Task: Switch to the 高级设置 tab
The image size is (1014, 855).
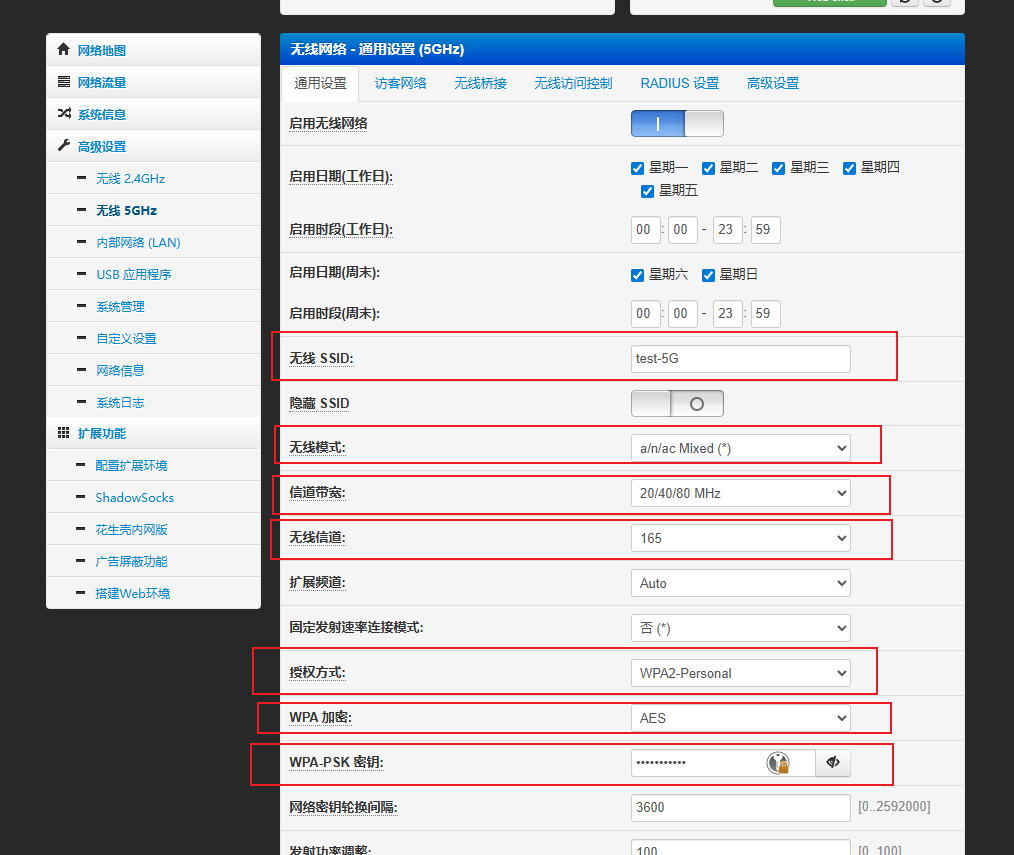Action: pyautogui.click(x=773, y=83)
